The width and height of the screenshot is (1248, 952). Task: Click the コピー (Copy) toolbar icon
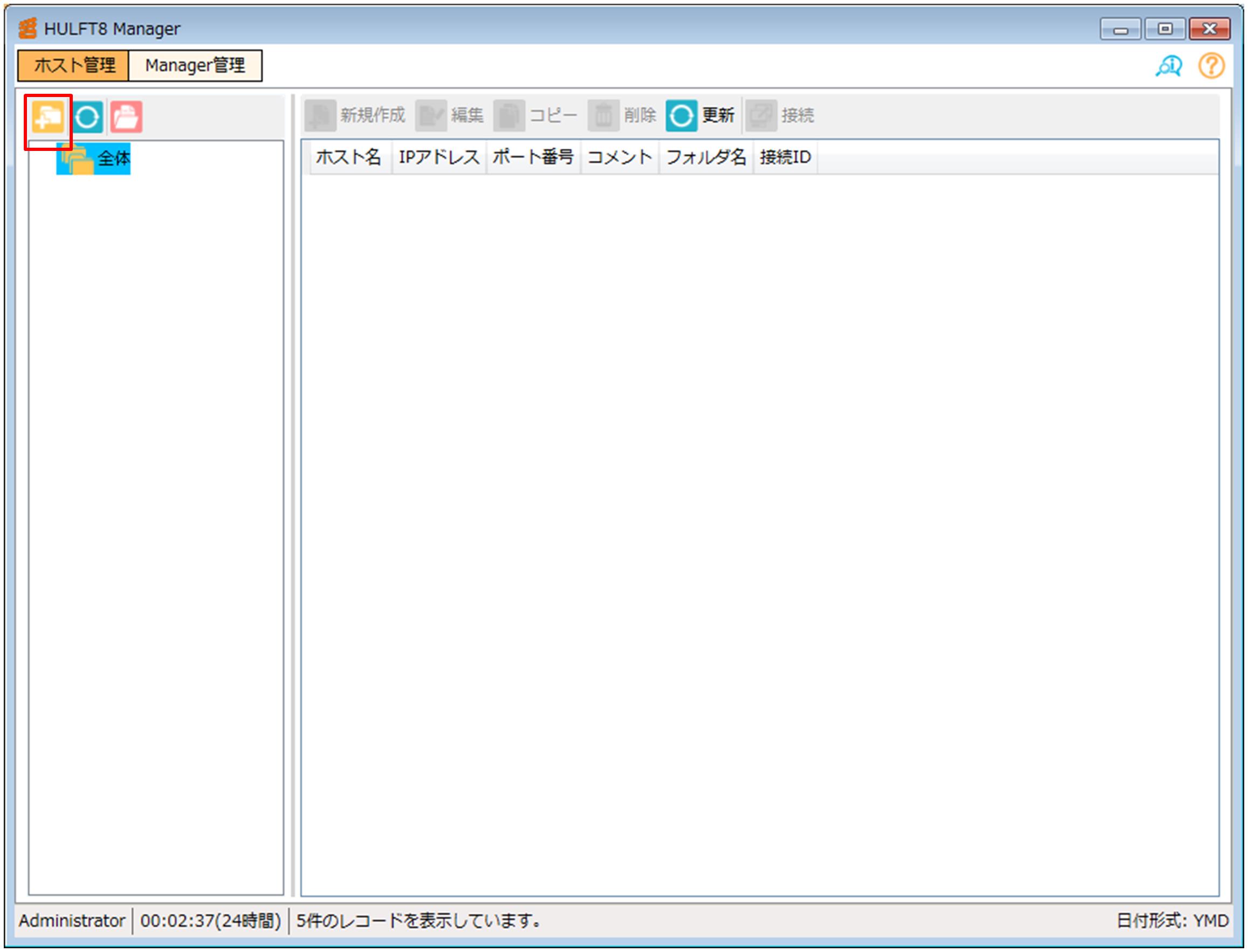pos(509,115)
